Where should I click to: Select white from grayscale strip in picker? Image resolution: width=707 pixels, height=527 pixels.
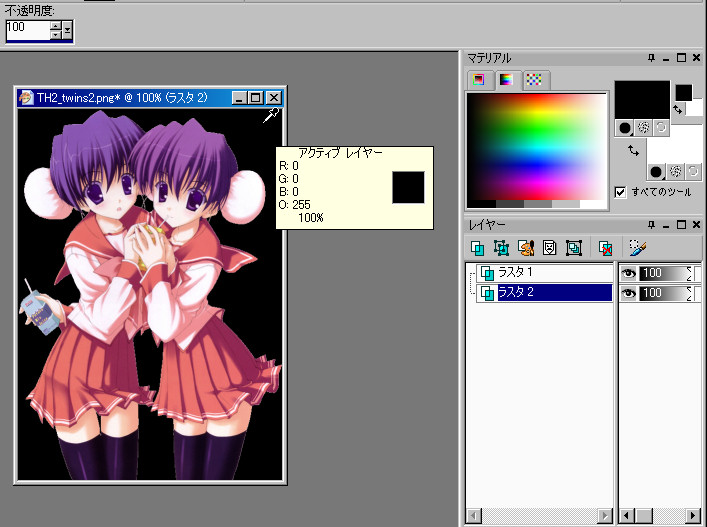(x=593, y=204)
